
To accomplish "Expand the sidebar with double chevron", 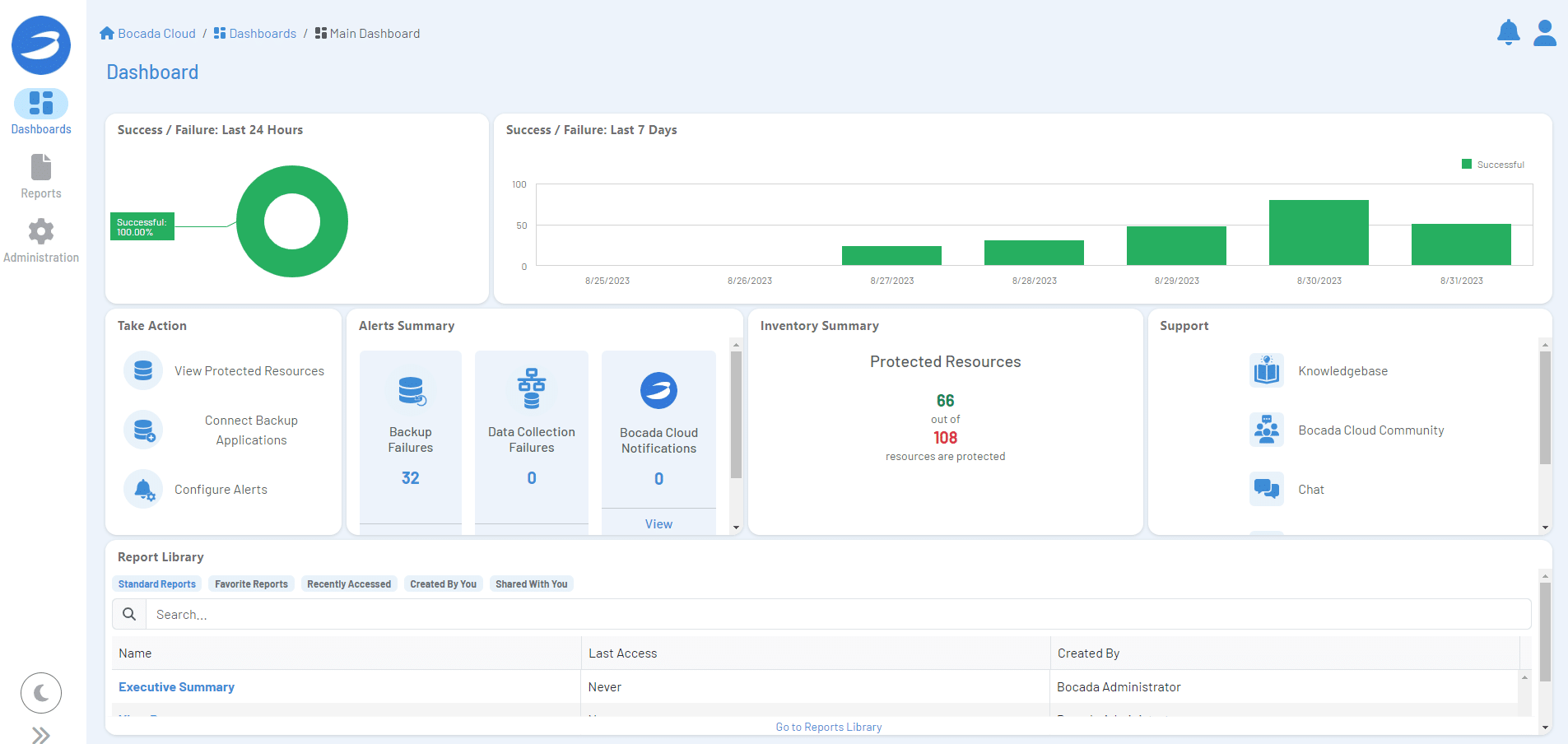I will pyautogui.click(x=41, y=734).
